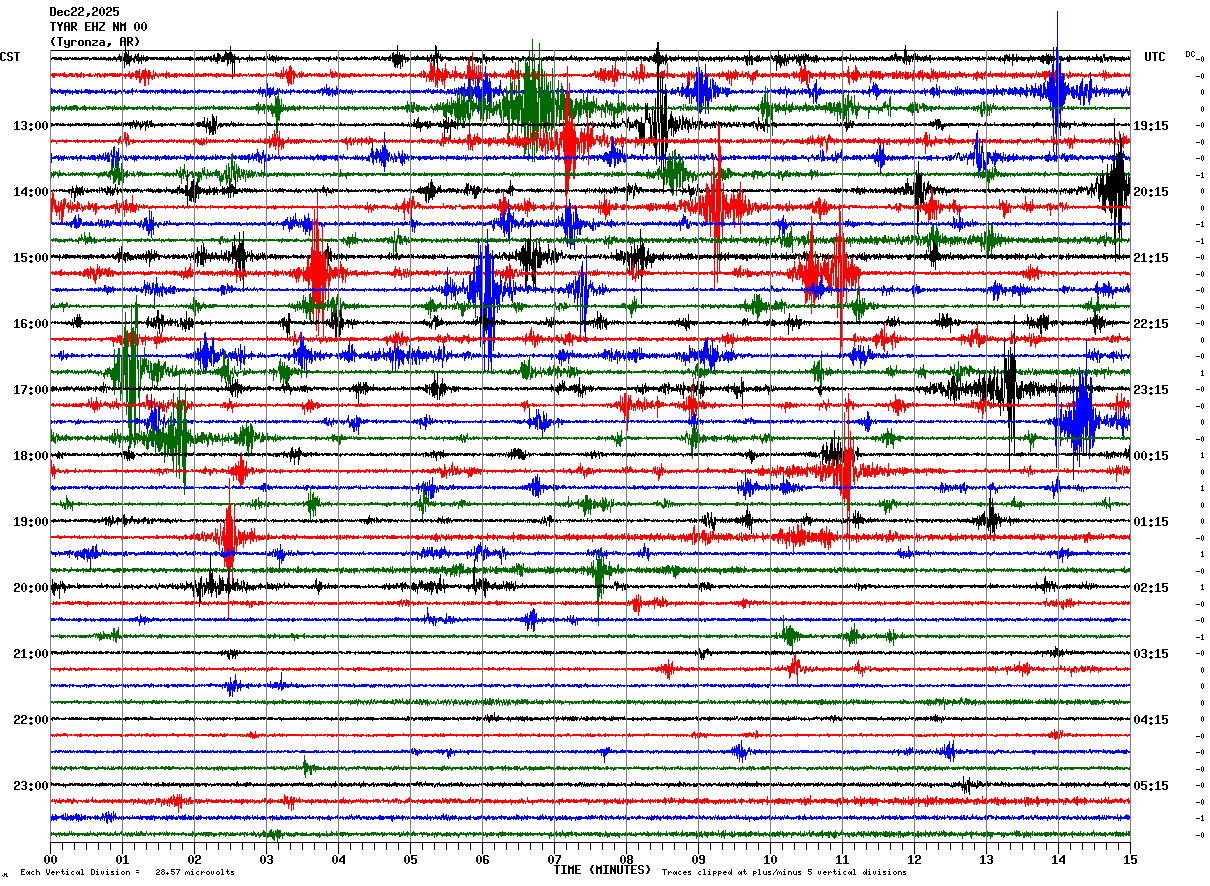
Task: Click the 01:15 UTC time label
Action: (1151, 522)
